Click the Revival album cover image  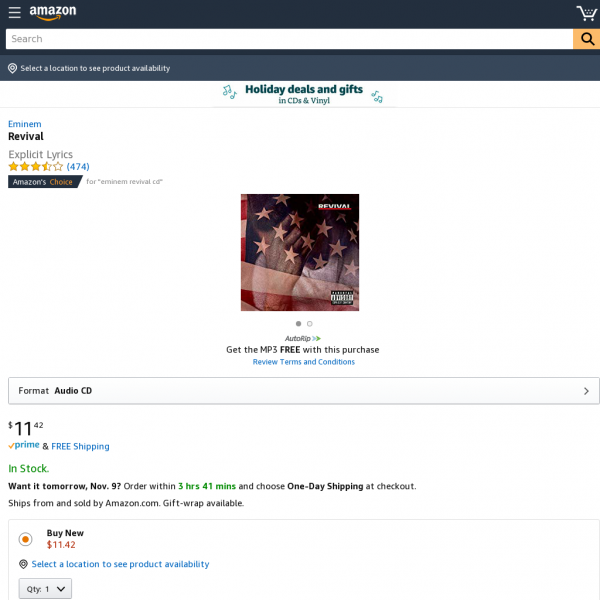tap(300, 253)
